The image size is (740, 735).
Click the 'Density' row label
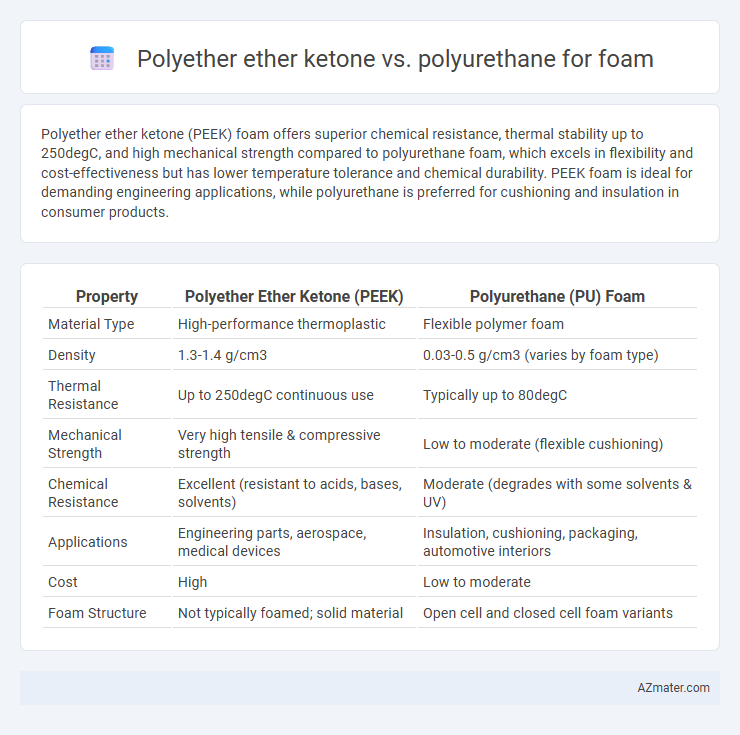(72, 355)
